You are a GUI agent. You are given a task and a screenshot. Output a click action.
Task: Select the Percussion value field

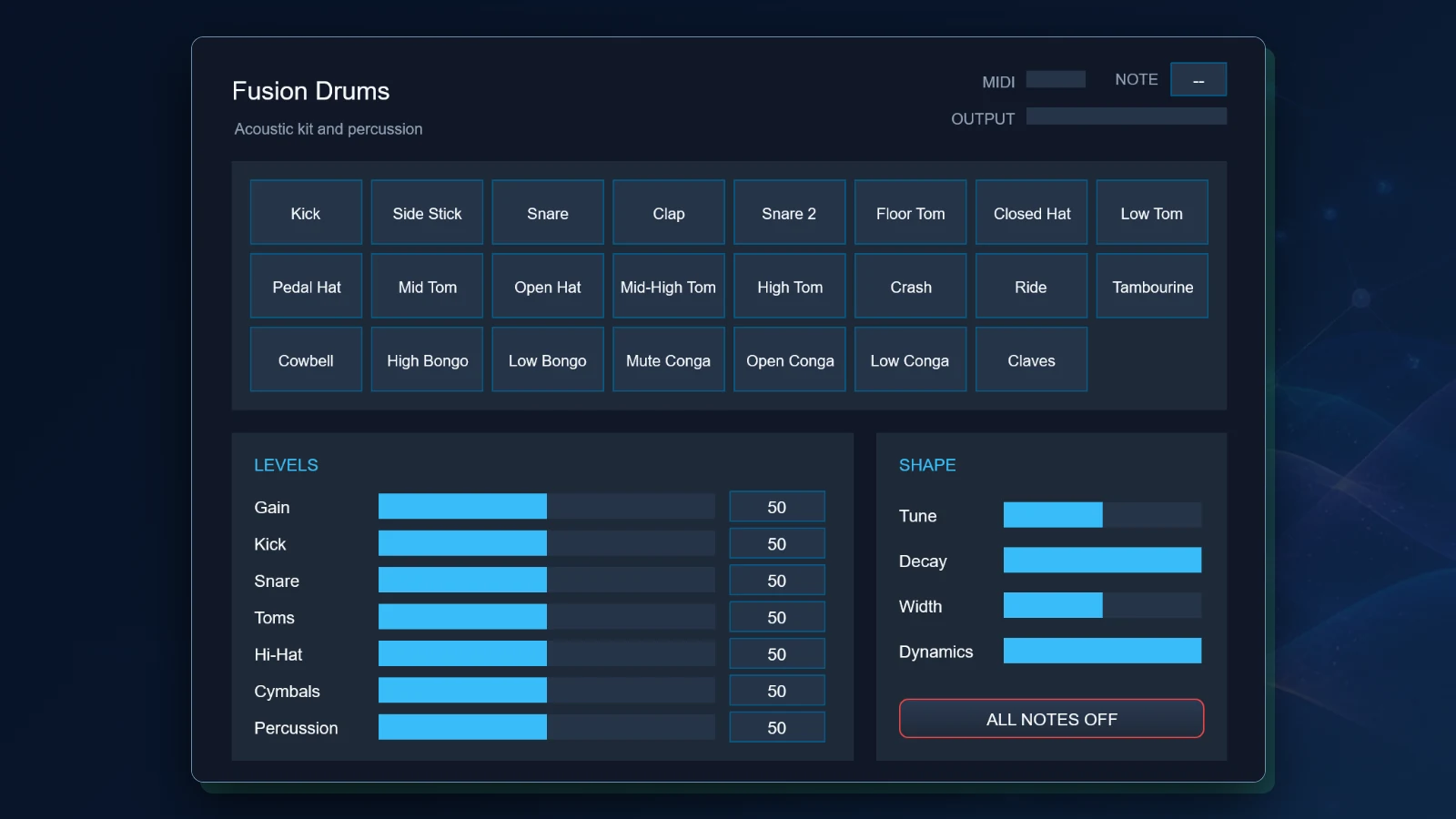coord(777,727)
